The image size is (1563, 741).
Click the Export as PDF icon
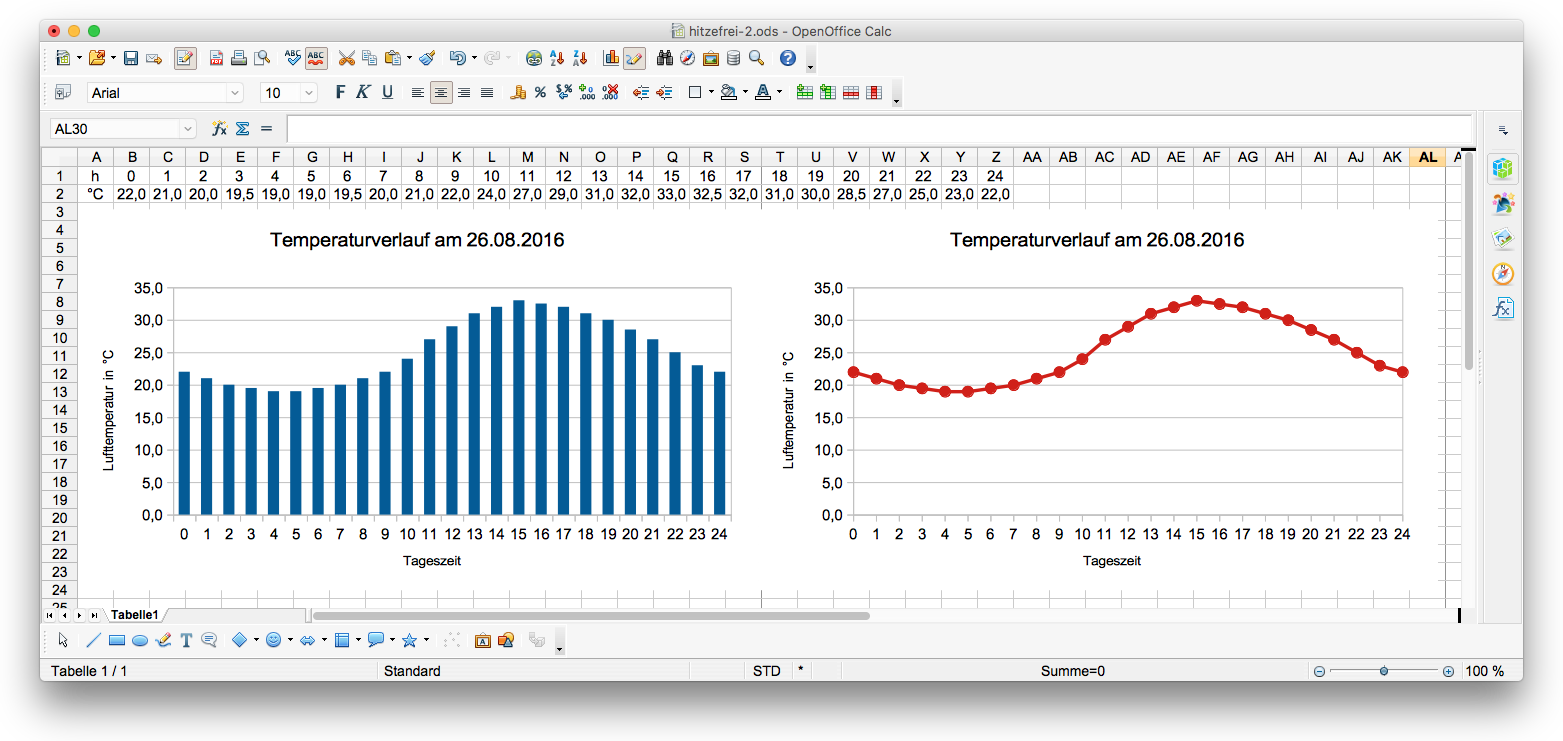pos(216,58)
